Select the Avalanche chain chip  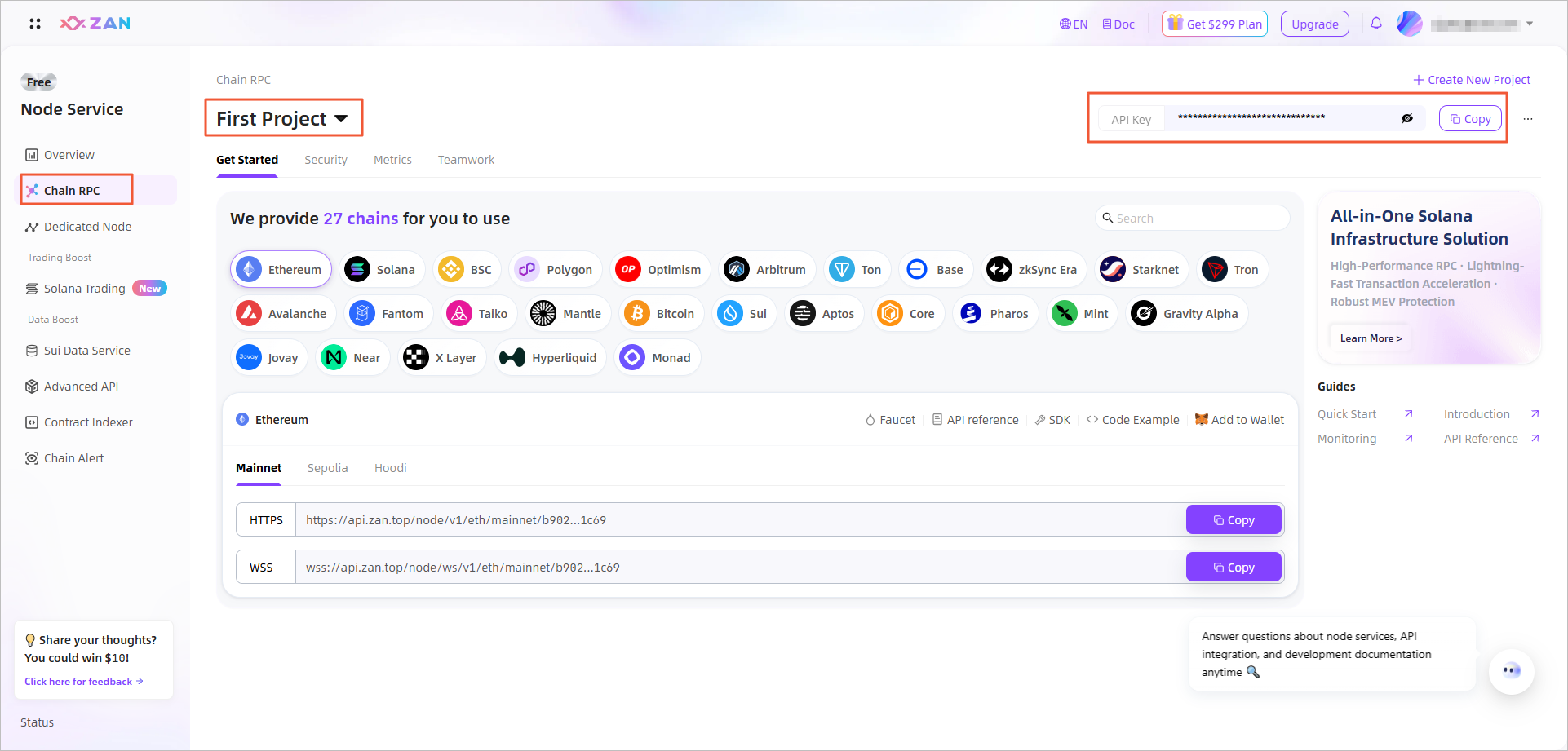[x=283, y=314]
